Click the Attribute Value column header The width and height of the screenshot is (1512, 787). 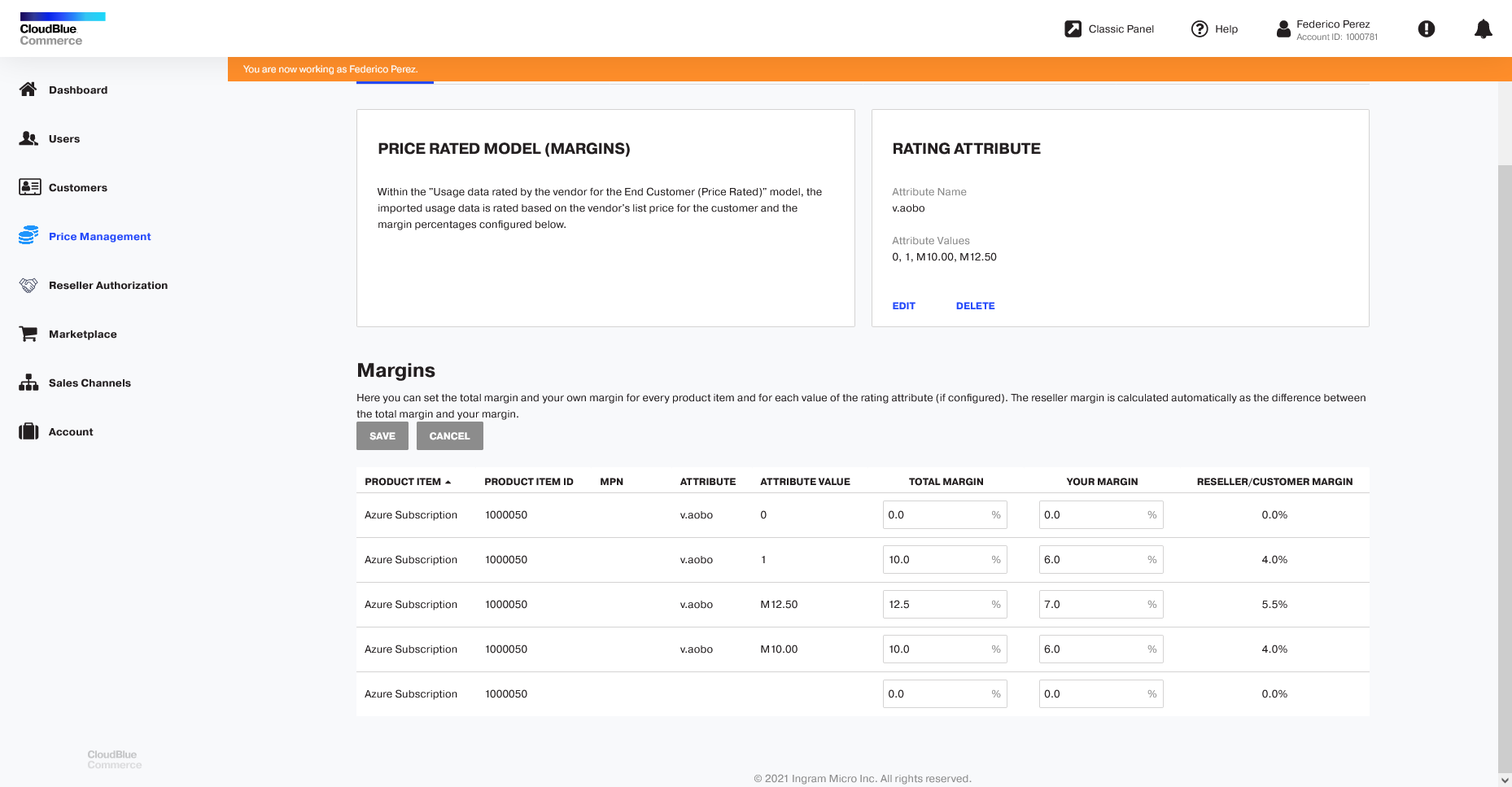805,482
